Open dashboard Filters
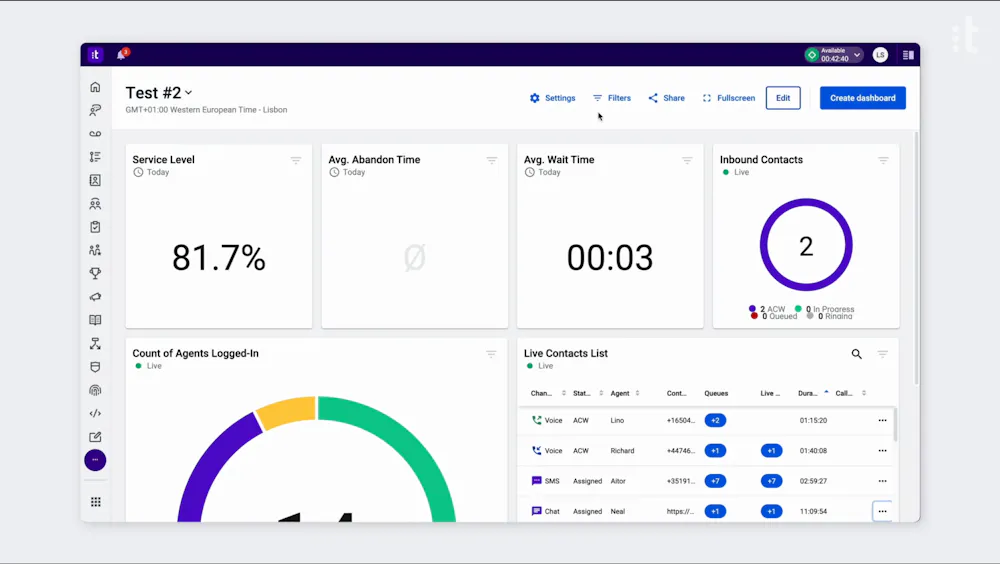This screenshot has height=564, width=1000. (x=612, y=98)
